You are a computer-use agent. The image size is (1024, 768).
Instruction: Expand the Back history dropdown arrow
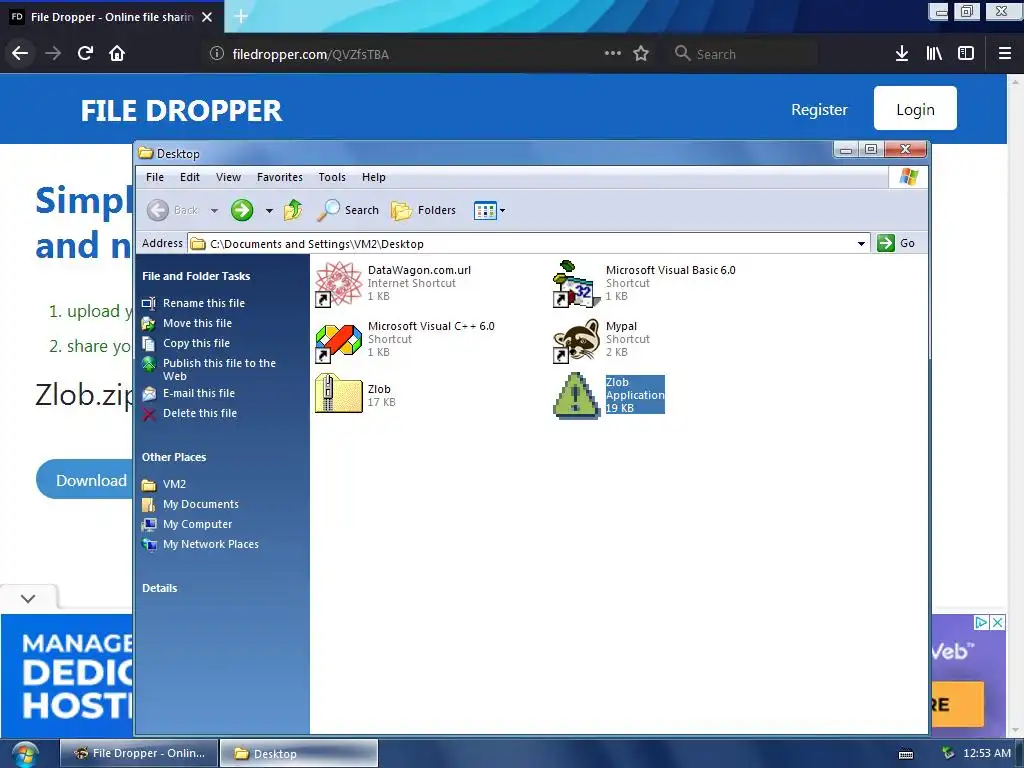[214, 211]
